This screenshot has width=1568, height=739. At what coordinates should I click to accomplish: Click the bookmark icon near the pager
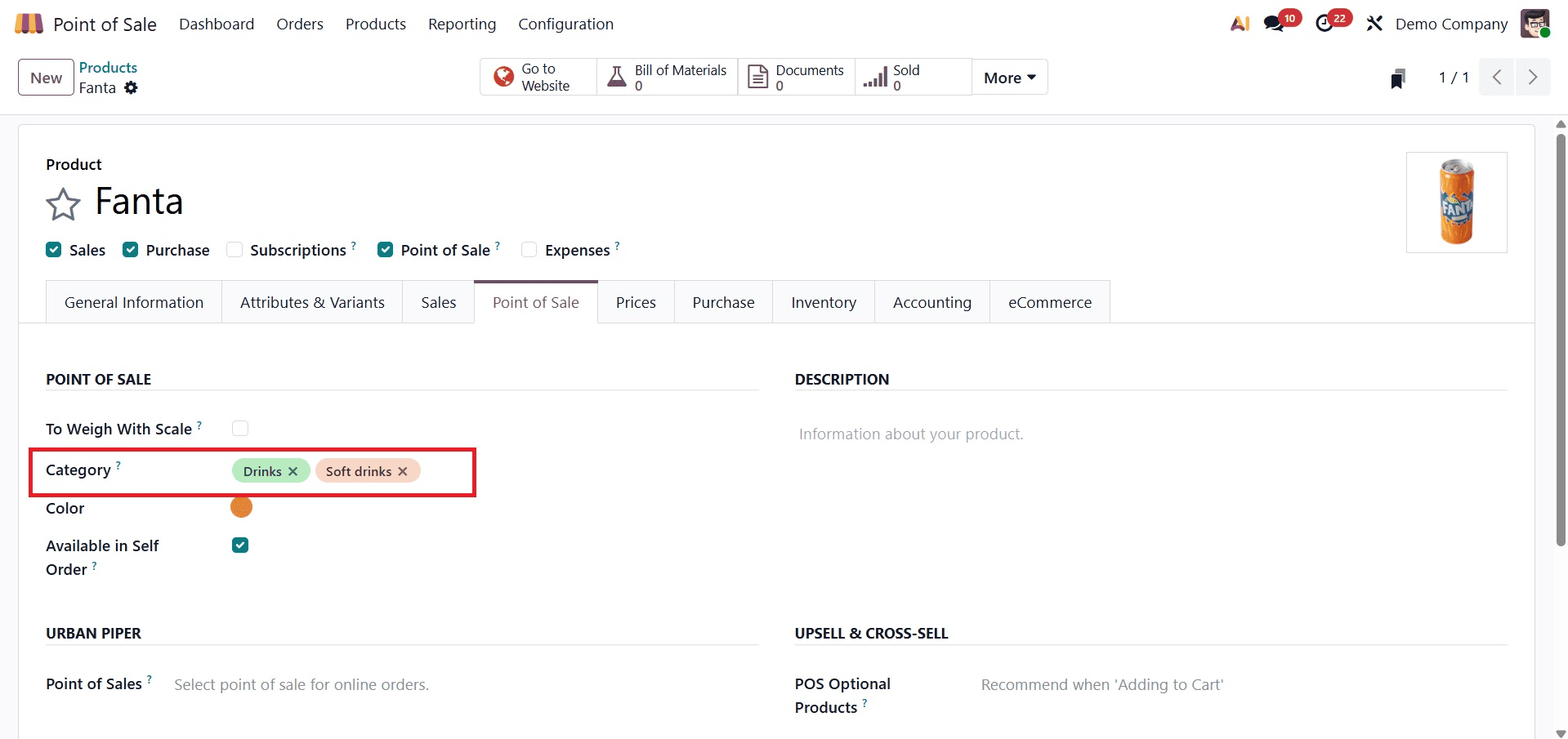1397,78
